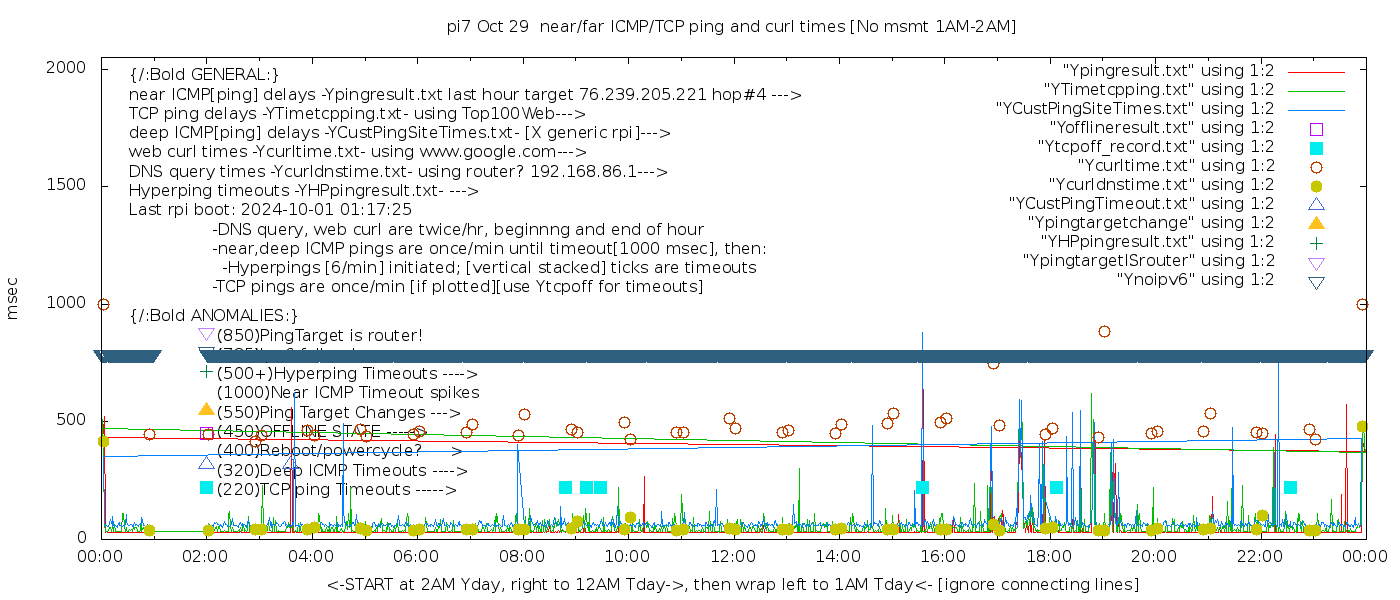Click the blue triangle legend marker for YCustPingTimeout.txt
This screenshot has height=600, width=1400.
click(1316, 204)
